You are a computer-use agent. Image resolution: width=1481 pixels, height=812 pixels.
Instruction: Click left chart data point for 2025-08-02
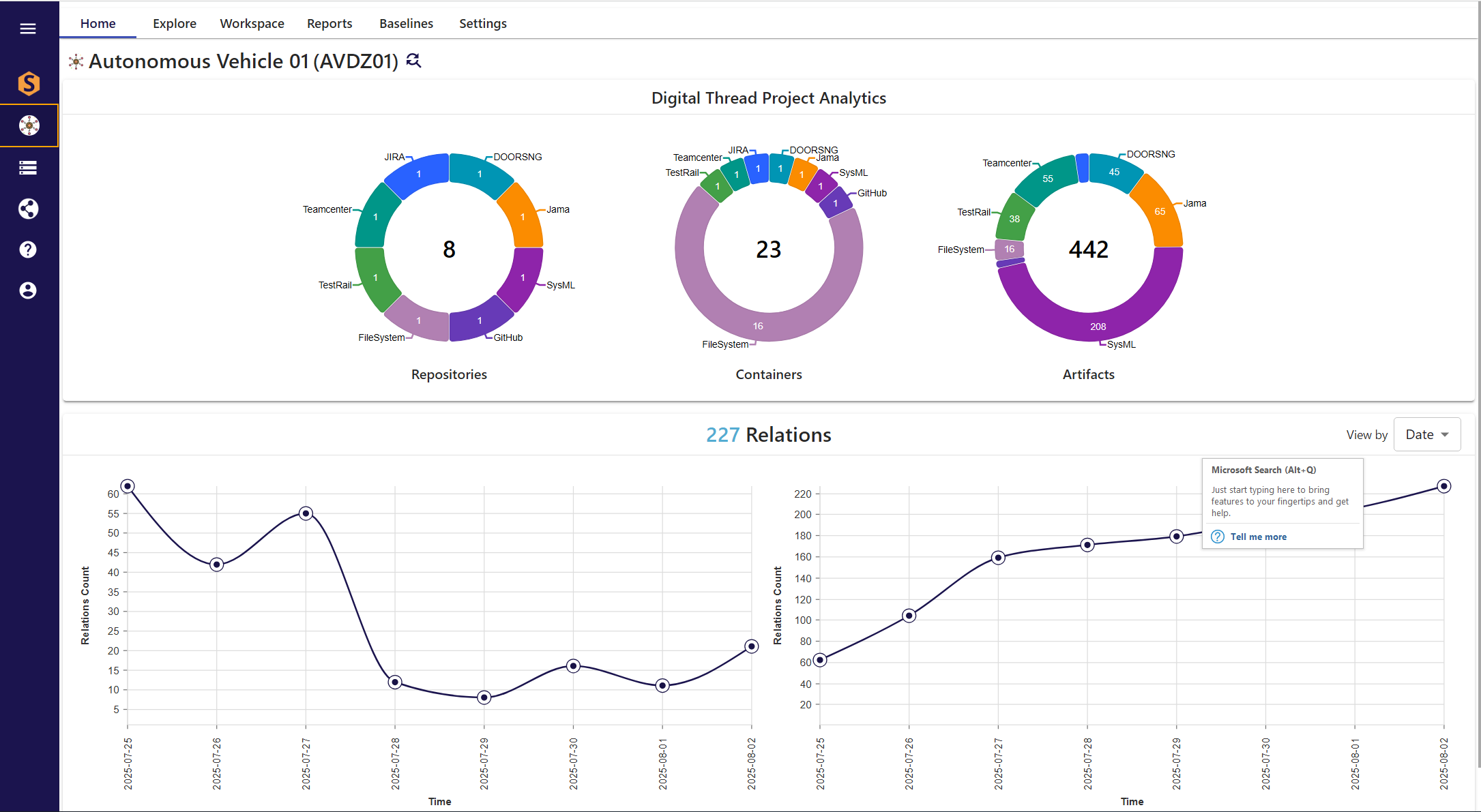point(752,646)
